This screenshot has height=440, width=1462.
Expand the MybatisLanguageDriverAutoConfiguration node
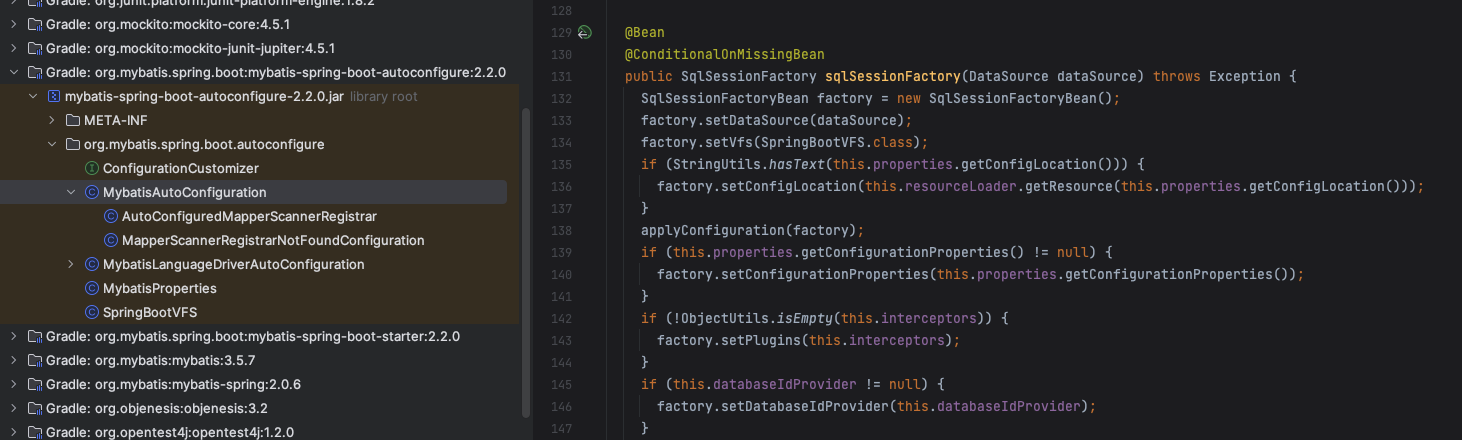point(71,264)
